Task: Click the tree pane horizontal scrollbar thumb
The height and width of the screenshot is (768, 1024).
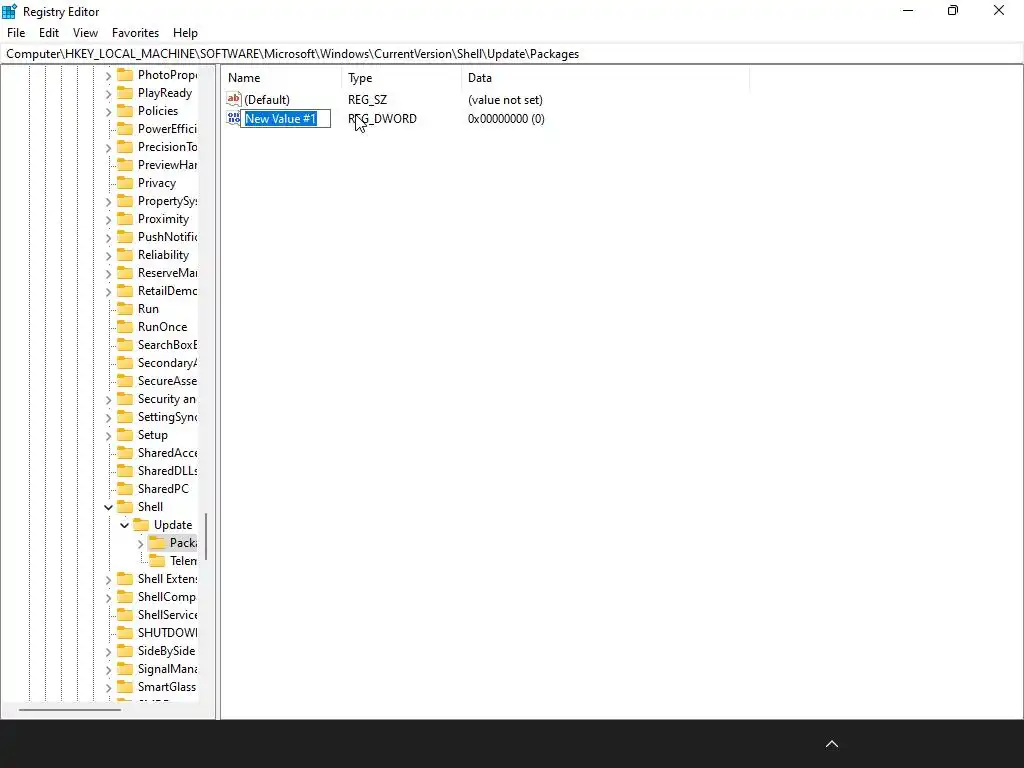Action: click(69, 709)
